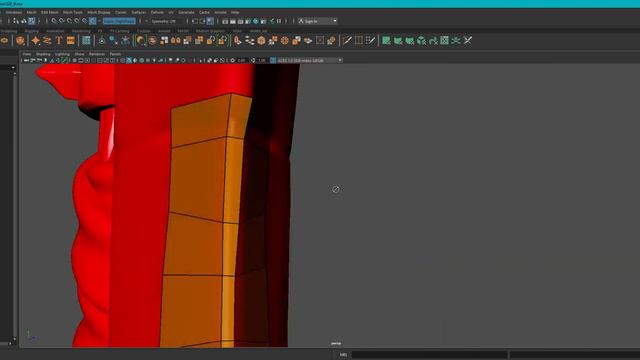Image resolution: width=640 pixels, height=360 pixels.
Task: Open the Arnold menu
Action: 220,13
